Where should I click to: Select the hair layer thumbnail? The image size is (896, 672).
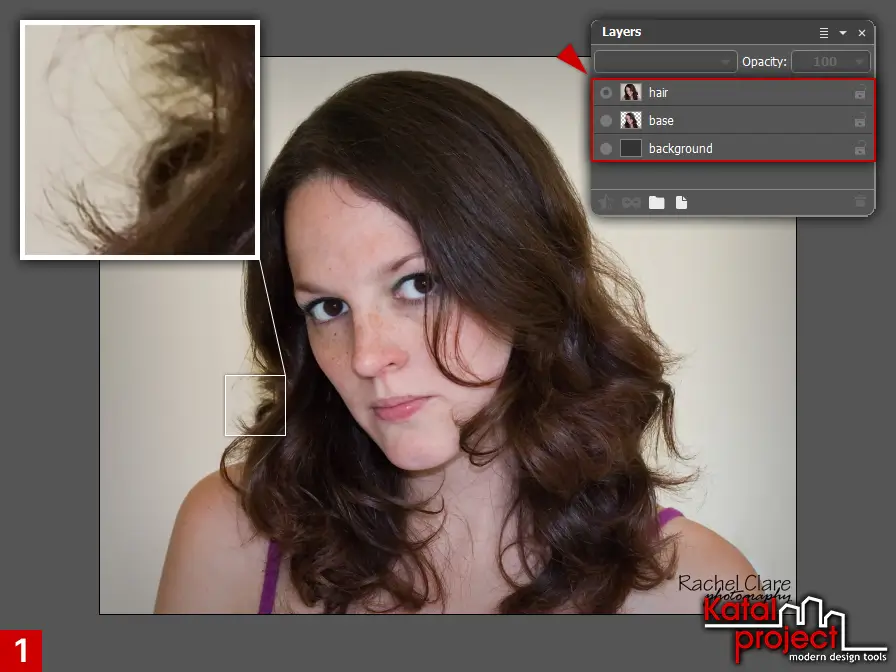pyautogui.click(x=632, y=92)
